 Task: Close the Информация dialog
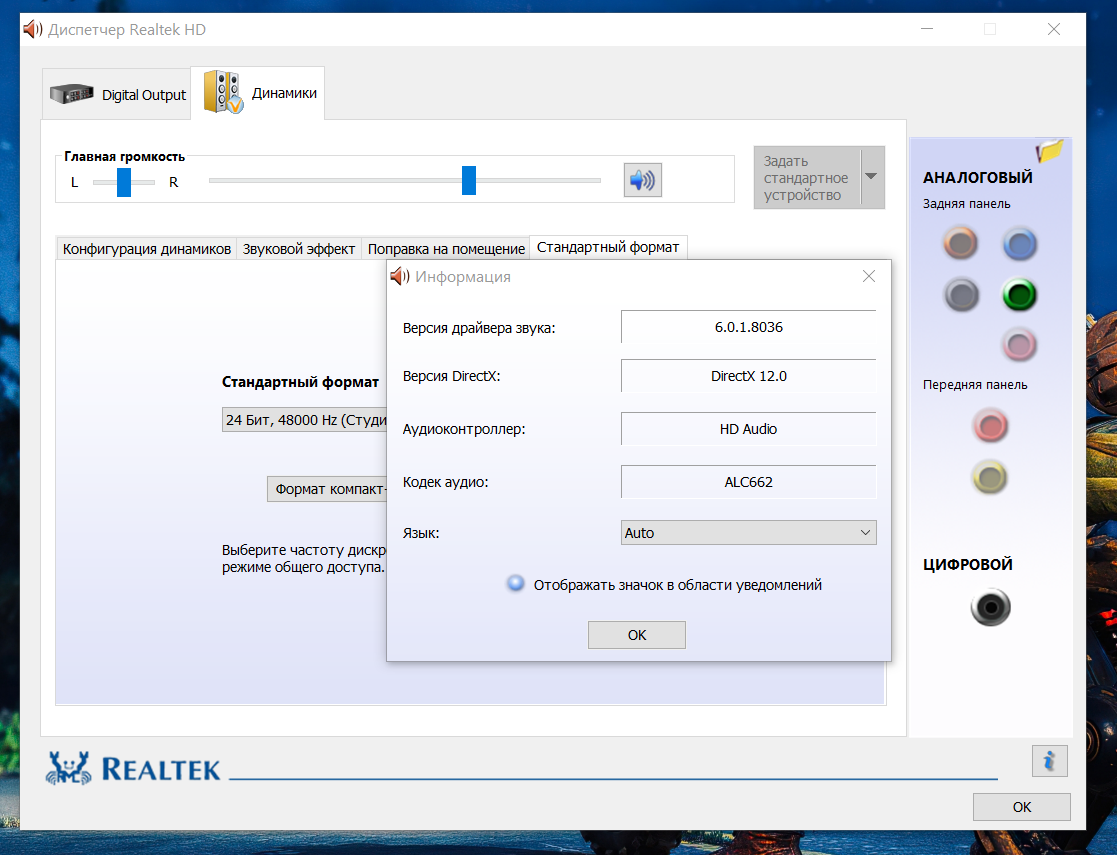(x=868, y=276)
